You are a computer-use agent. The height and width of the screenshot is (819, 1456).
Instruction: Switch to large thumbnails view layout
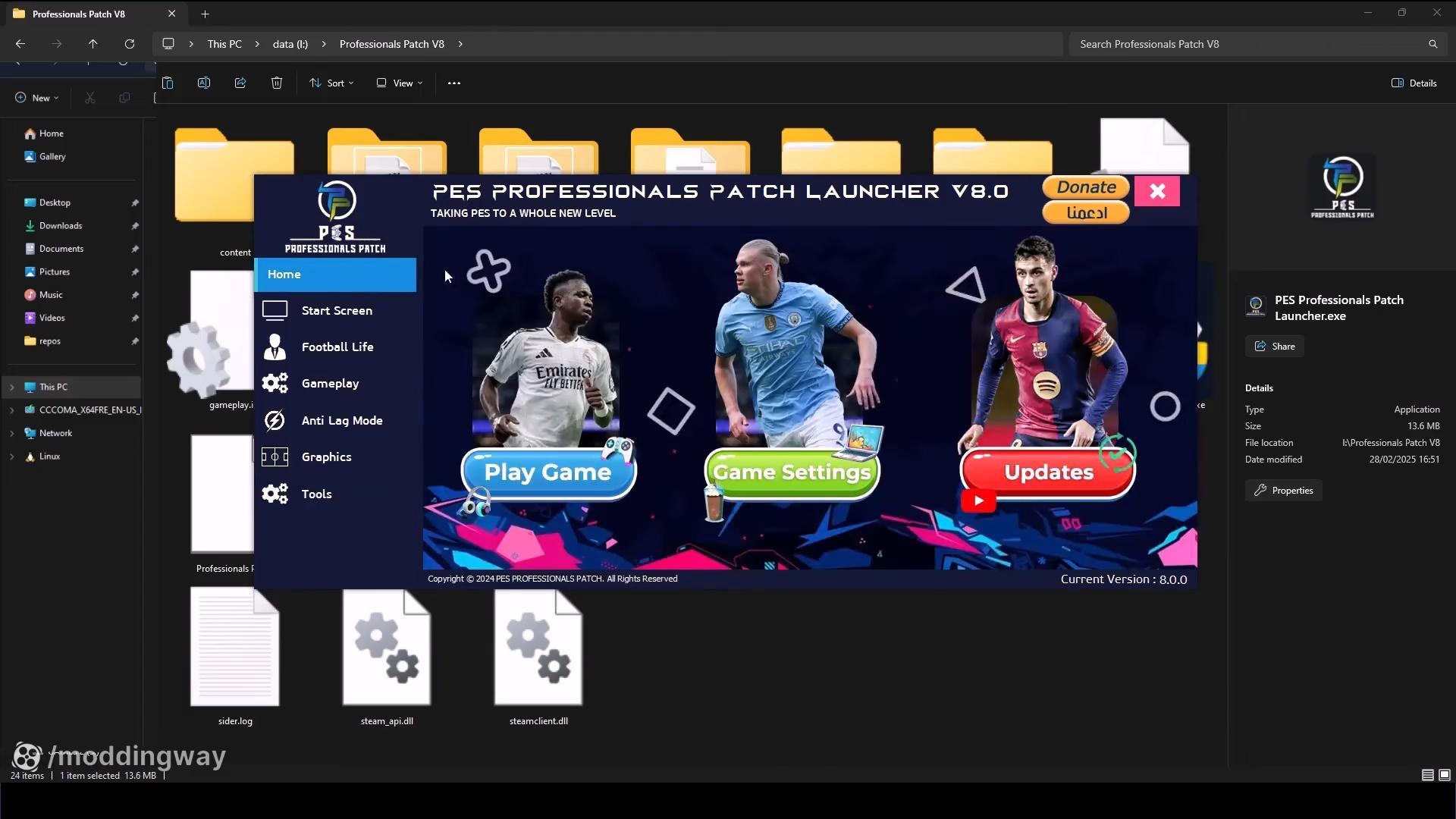click(x=1445, y=775)
